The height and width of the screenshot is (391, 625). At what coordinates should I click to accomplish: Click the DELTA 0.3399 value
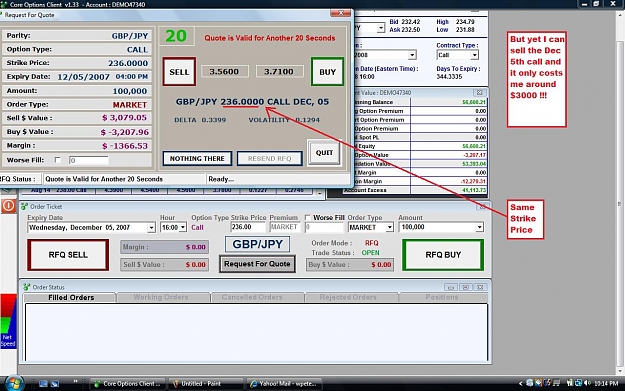coord(214,120)
